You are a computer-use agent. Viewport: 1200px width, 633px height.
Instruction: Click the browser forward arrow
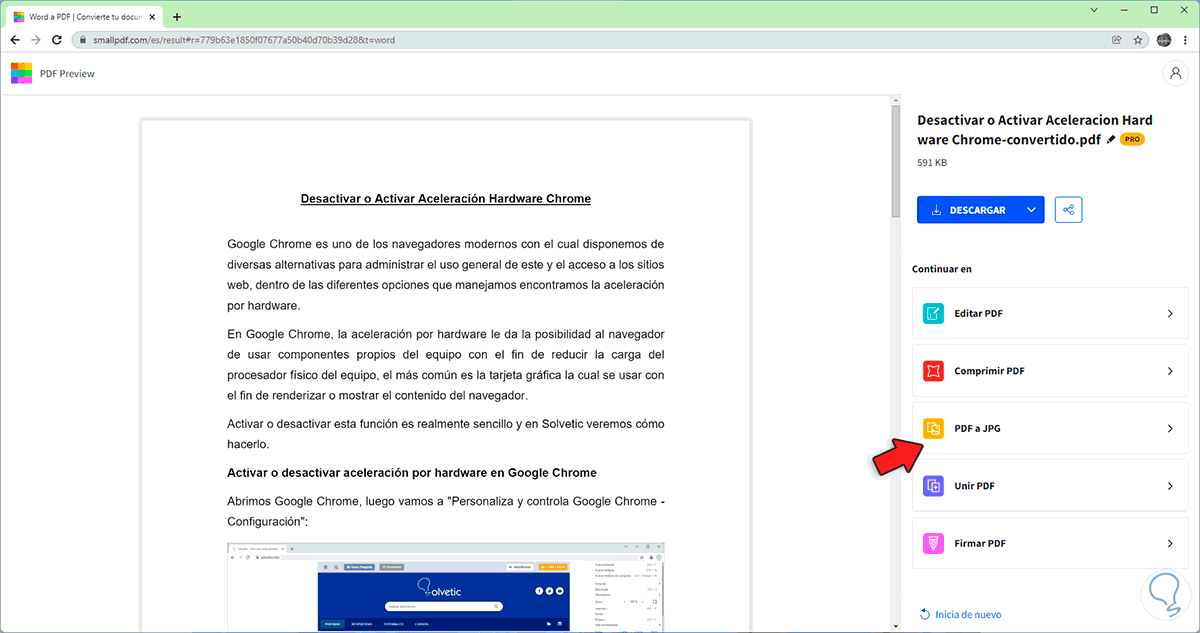tap(36, 40)
